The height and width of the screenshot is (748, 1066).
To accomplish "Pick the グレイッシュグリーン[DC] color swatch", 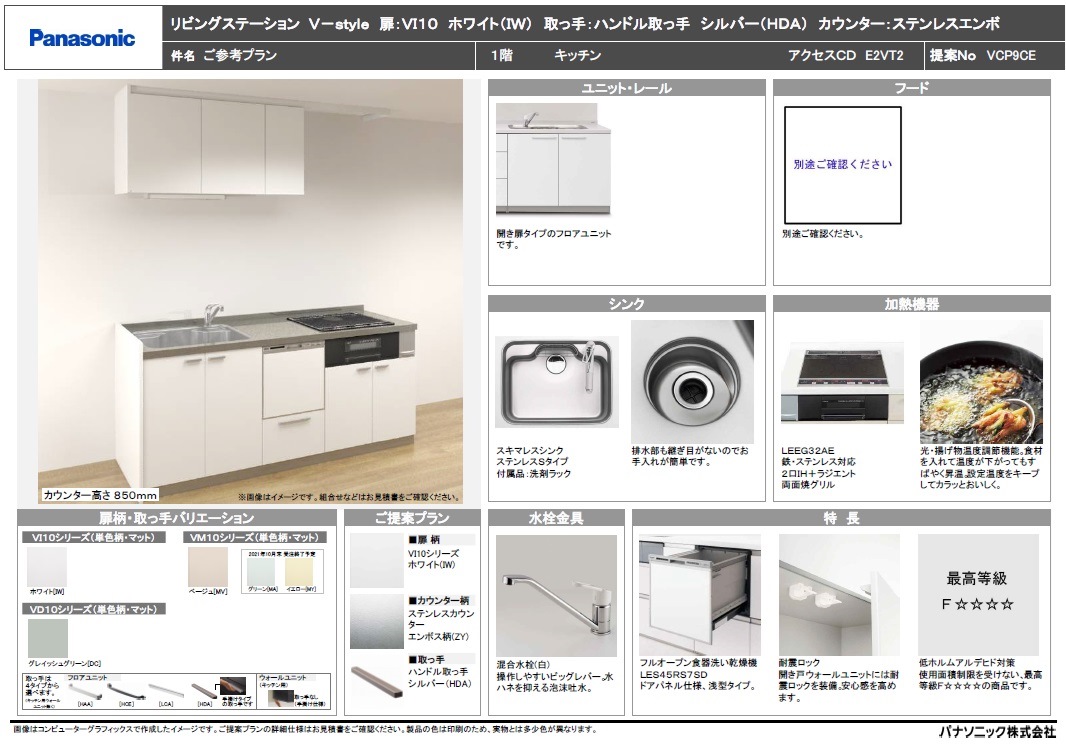I will [x=48, y=639].
